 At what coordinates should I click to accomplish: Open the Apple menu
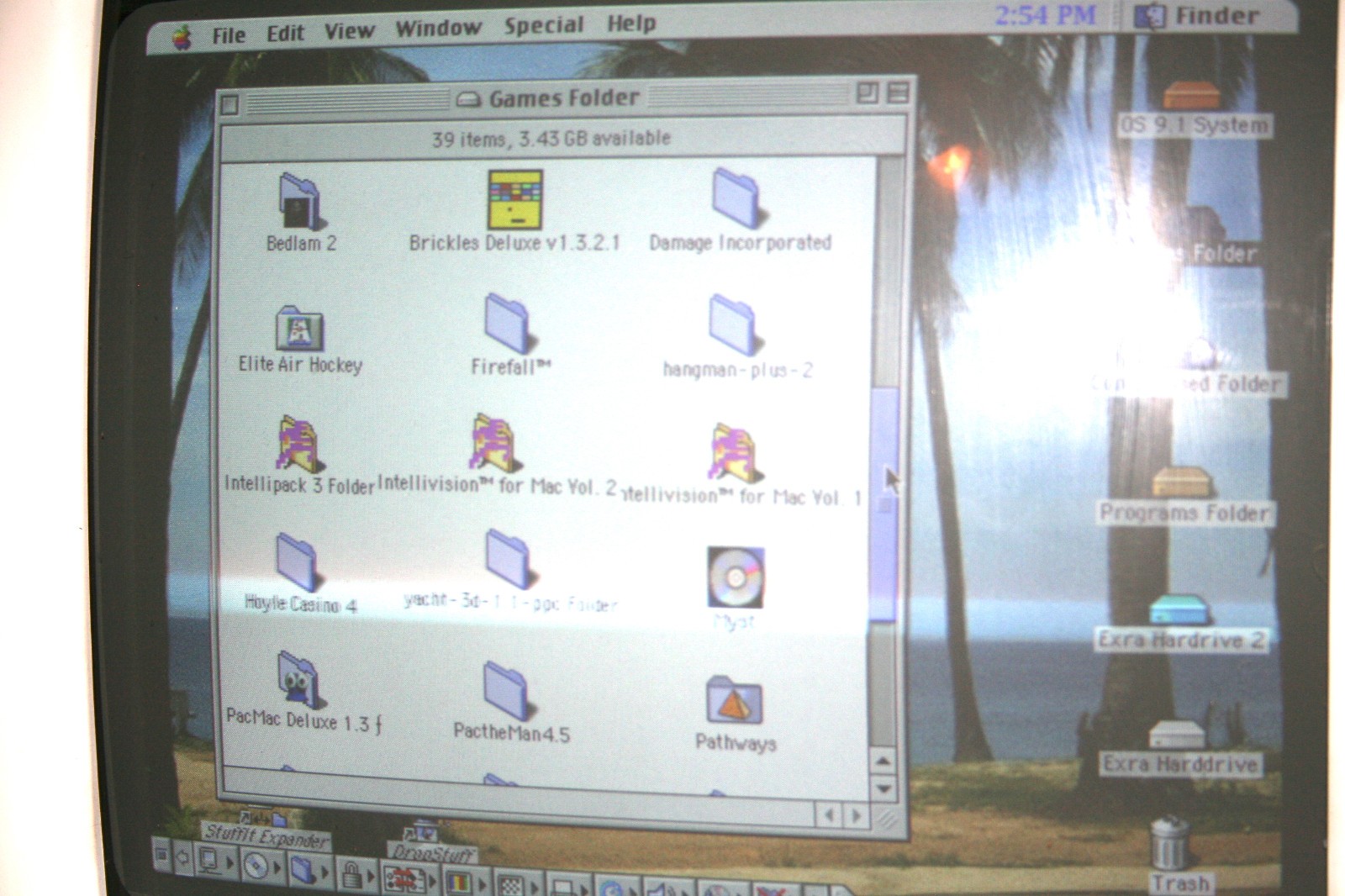point(182,37)
